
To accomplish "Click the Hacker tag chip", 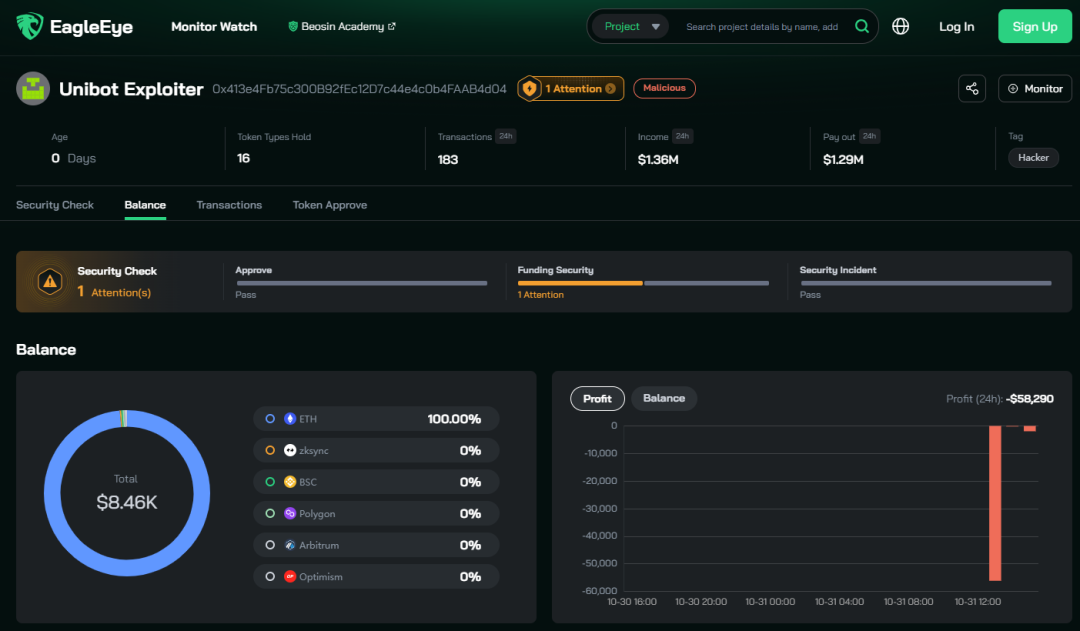I will 1033,158.
